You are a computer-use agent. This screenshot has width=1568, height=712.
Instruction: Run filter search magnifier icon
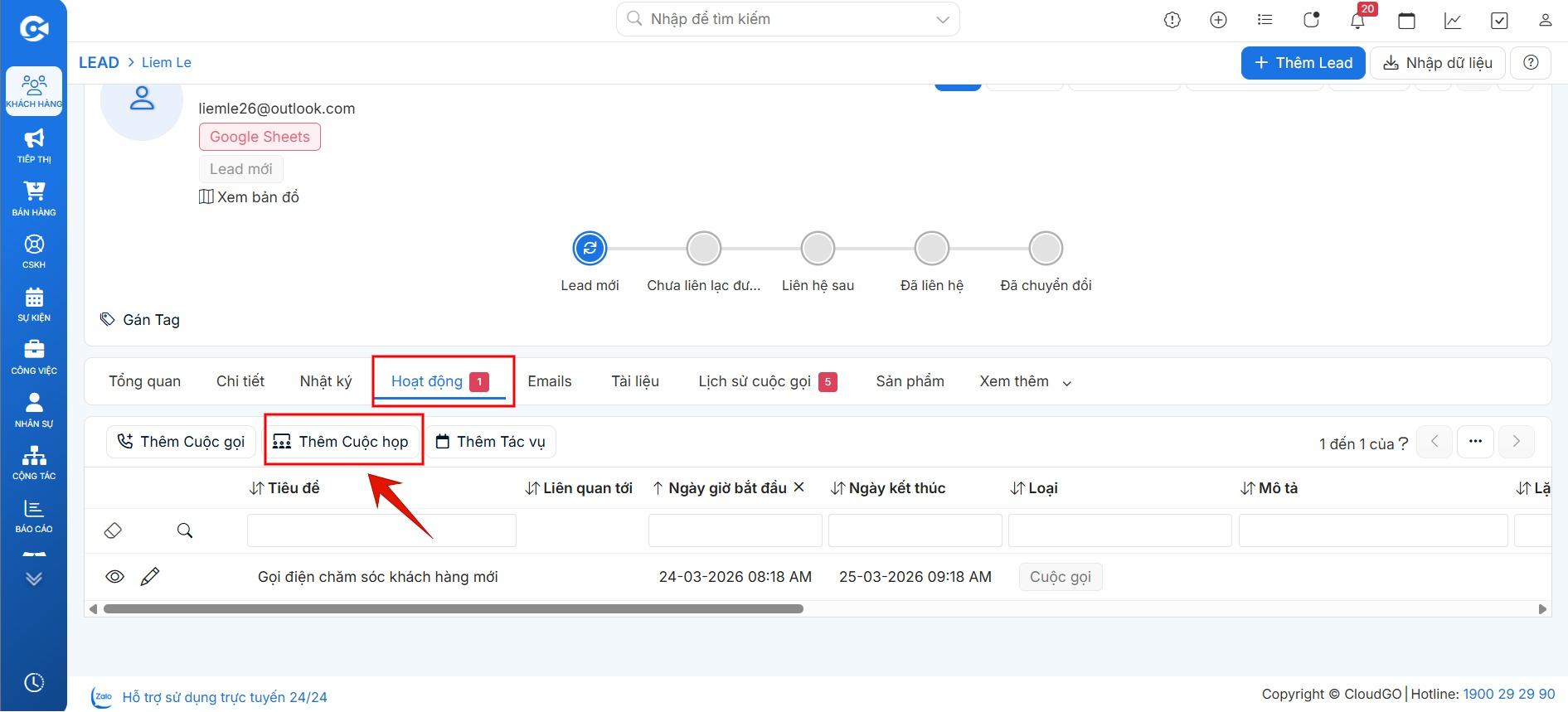(185, 530)
